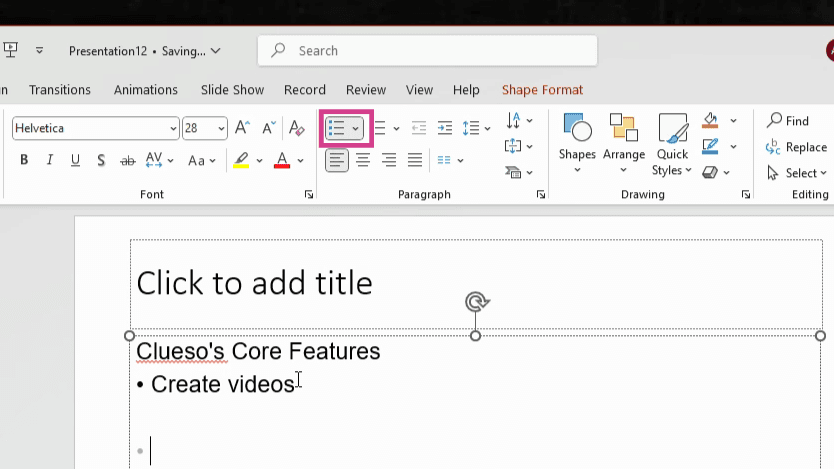Viewport: 834px width, 469px height.
Task: Open the font size 28 dropdown
Action: pyautogui.click(x=221, y=129)
